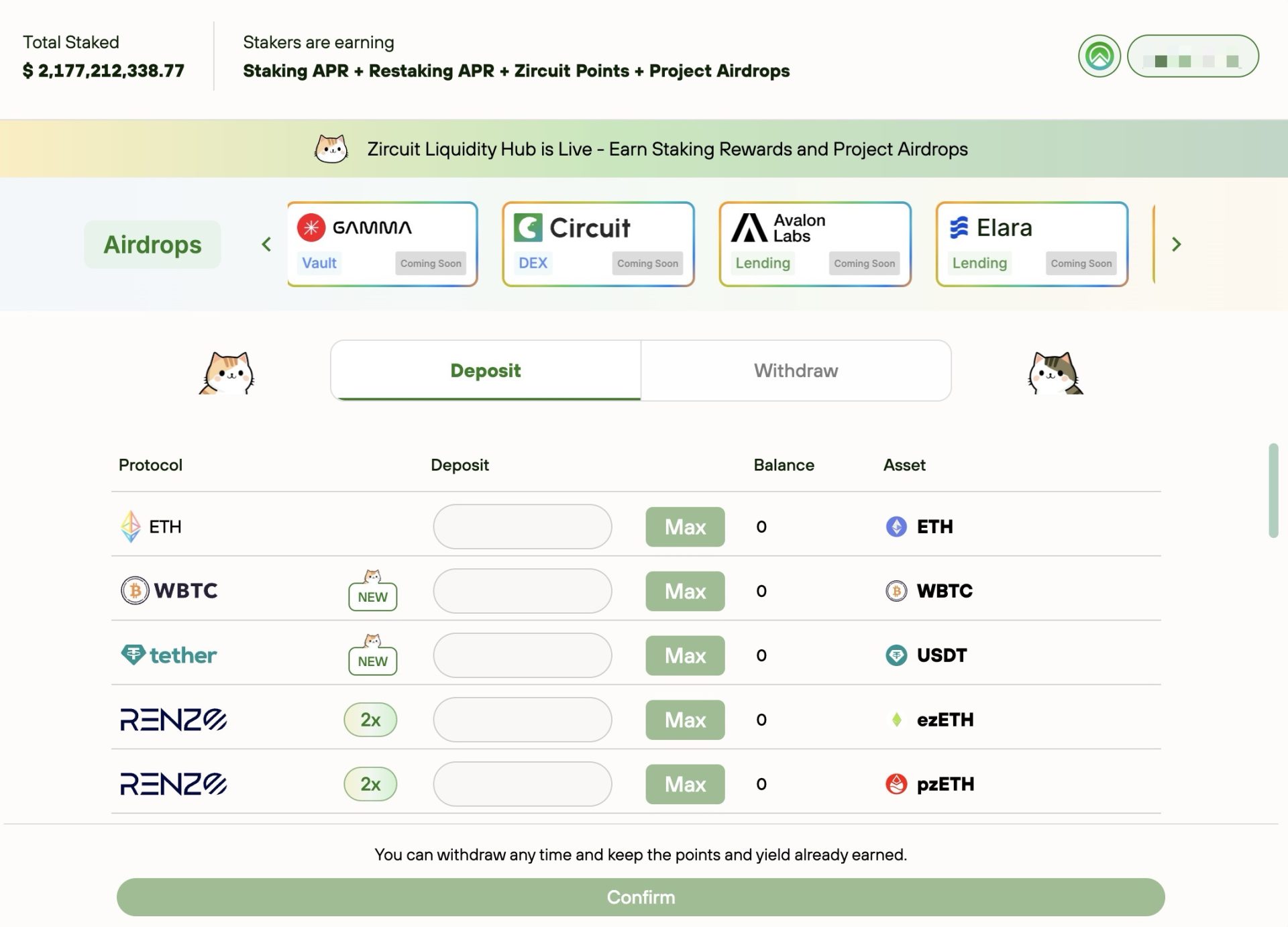Click the Airdrops label button
Image resolution: width=1288 pixels, height=927 pixels.
pos(152,244)
